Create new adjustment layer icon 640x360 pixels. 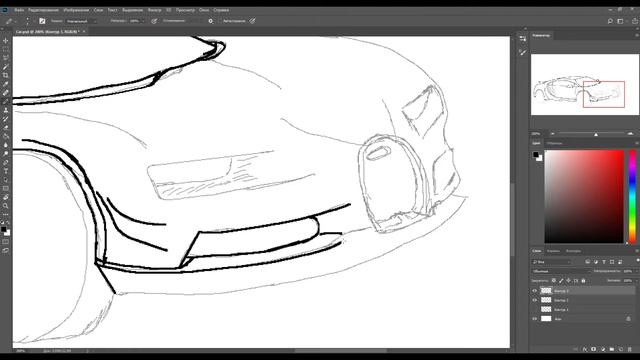click(x=602, y=349)
